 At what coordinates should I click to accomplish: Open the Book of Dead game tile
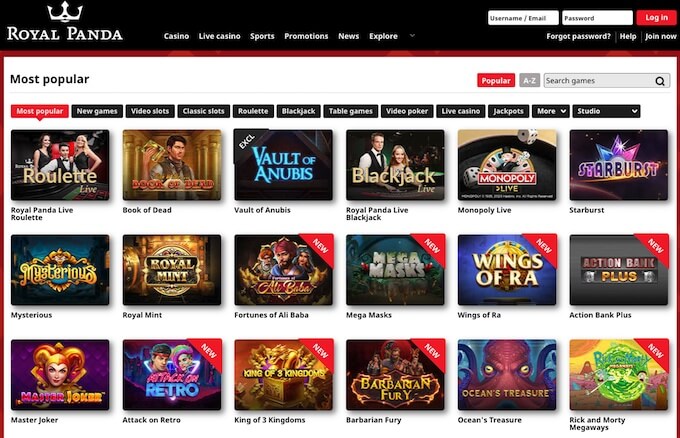pyautogui.click(x=172, y=165)
